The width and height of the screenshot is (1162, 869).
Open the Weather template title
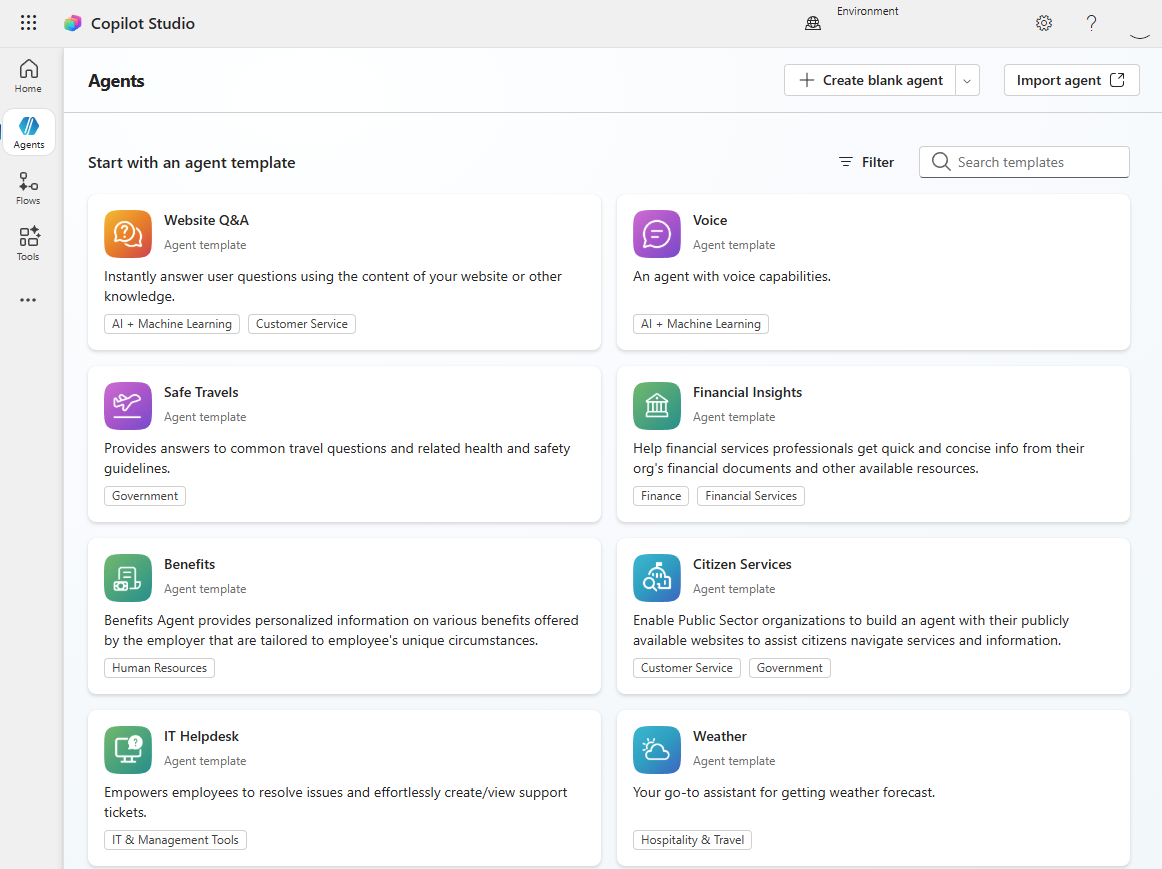720,736
